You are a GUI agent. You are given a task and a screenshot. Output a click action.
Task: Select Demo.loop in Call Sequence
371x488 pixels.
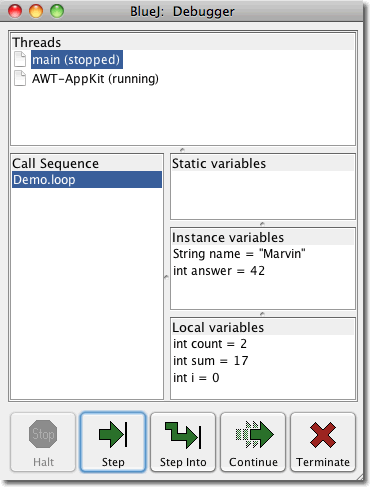[x=87, y=180]
